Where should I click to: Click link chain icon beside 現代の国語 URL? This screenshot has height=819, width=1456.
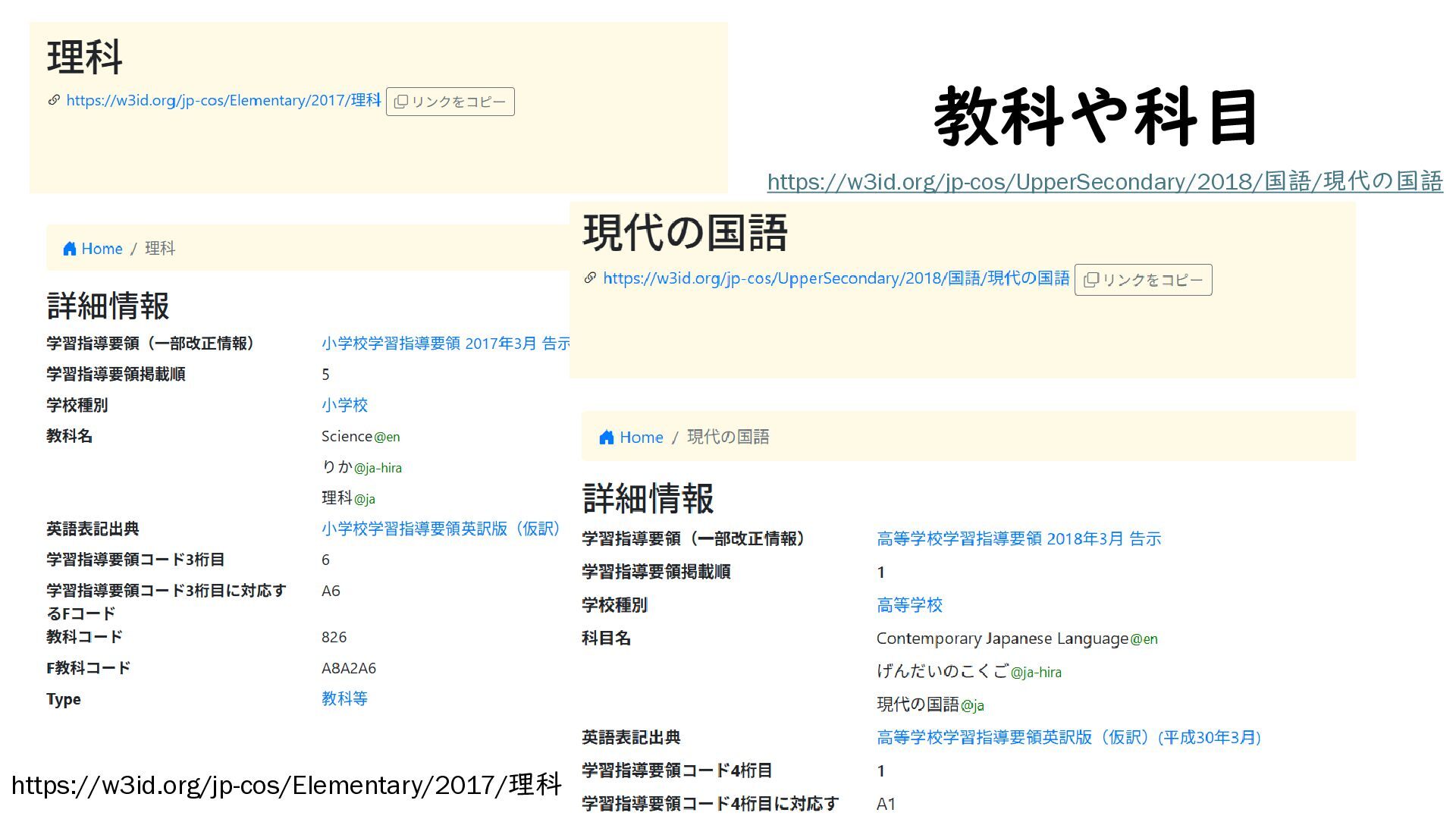point(590,278)
